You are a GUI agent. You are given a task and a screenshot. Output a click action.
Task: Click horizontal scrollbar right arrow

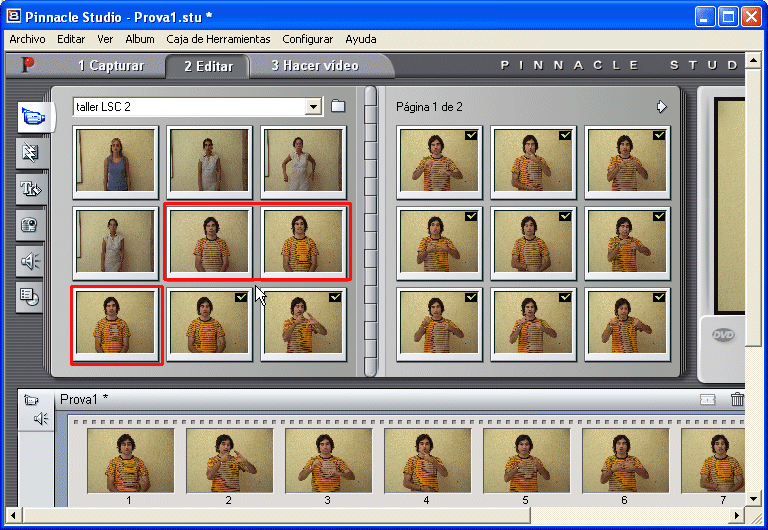737,515
